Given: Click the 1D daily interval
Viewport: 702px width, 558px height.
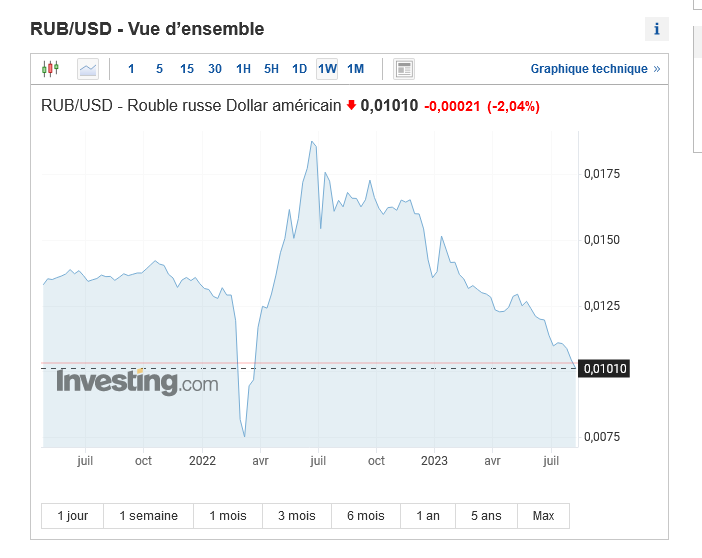Looking at the screenshot, I should pos(299,69).
